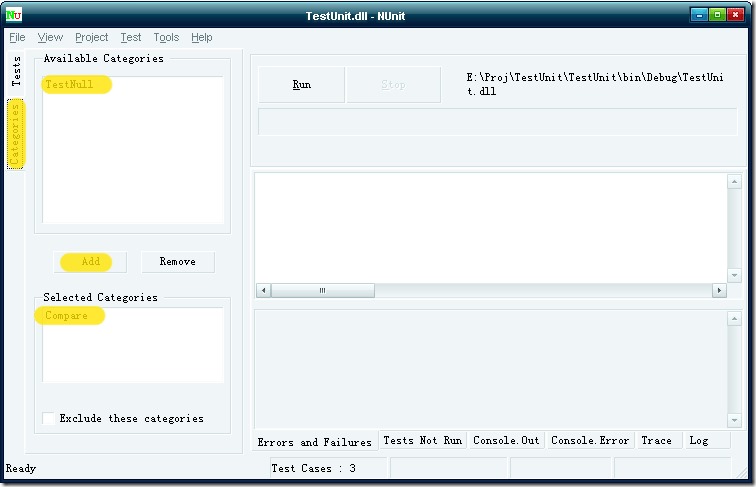Open the Tests Not Run tab
The height and width of the screenshot is (487, 756).
pos(422,440)
